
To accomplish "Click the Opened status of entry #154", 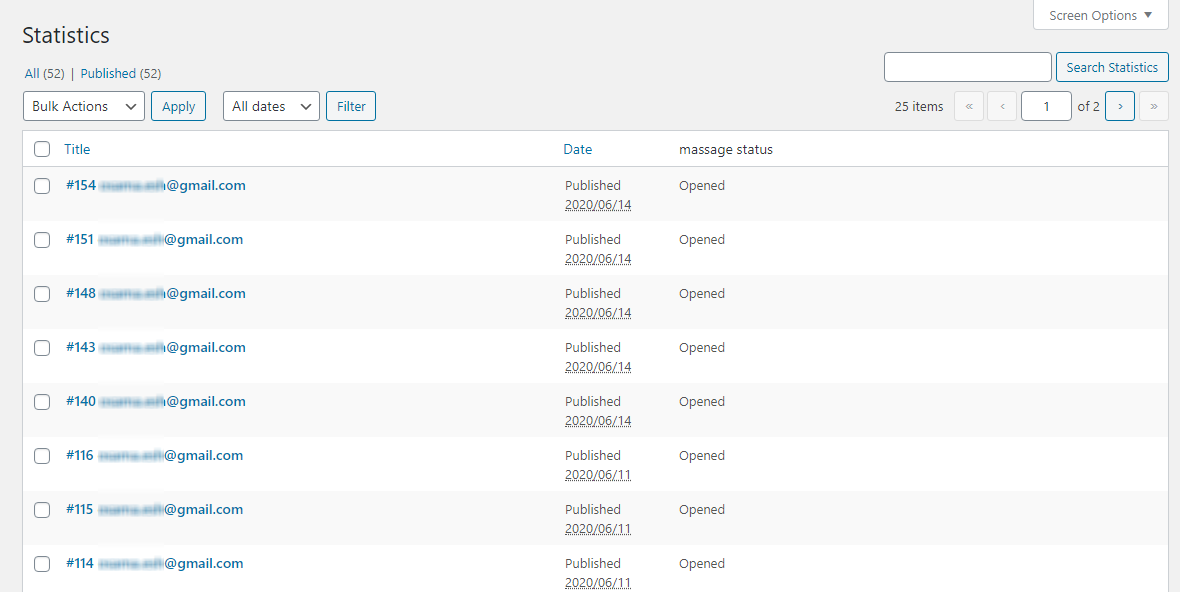I will (x=701, y=186).
